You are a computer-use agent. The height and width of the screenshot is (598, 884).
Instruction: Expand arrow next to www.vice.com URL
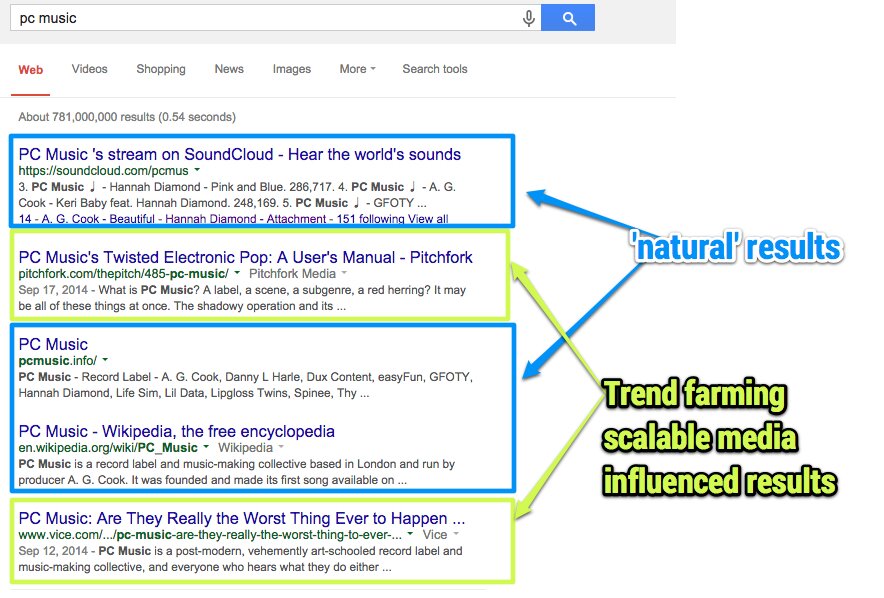pos(410,534)
